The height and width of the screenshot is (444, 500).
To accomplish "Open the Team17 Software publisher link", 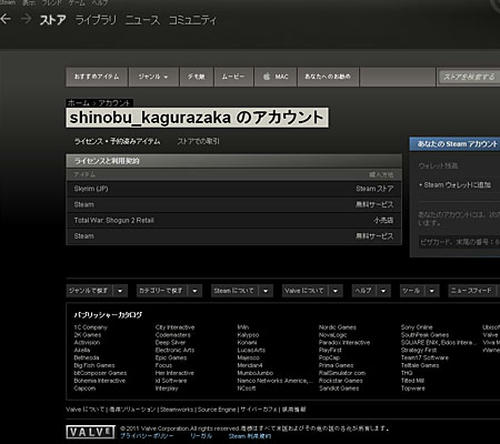I will pyautogui.click(x=425, y=358).
